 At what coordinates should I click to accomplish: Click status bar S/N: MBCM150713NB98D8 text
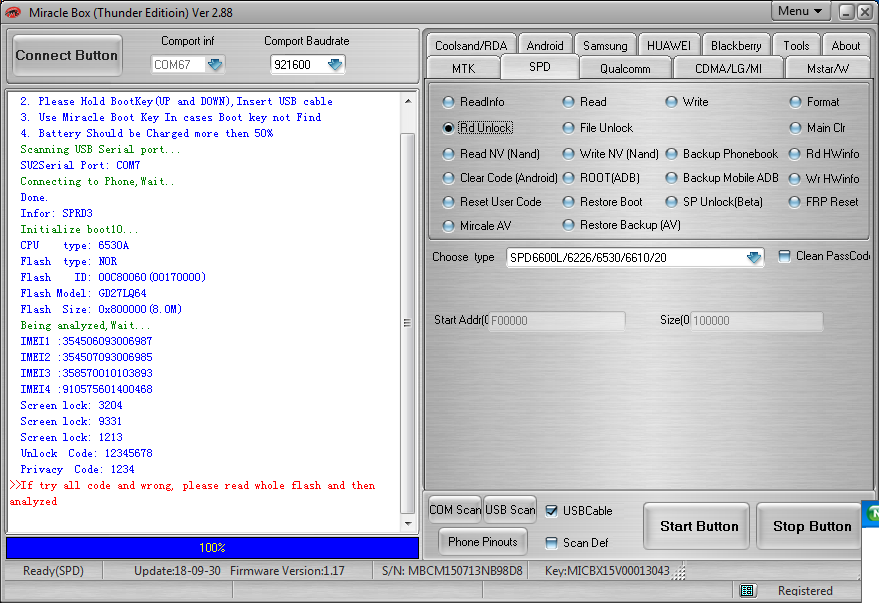click(x=452, y=570)
